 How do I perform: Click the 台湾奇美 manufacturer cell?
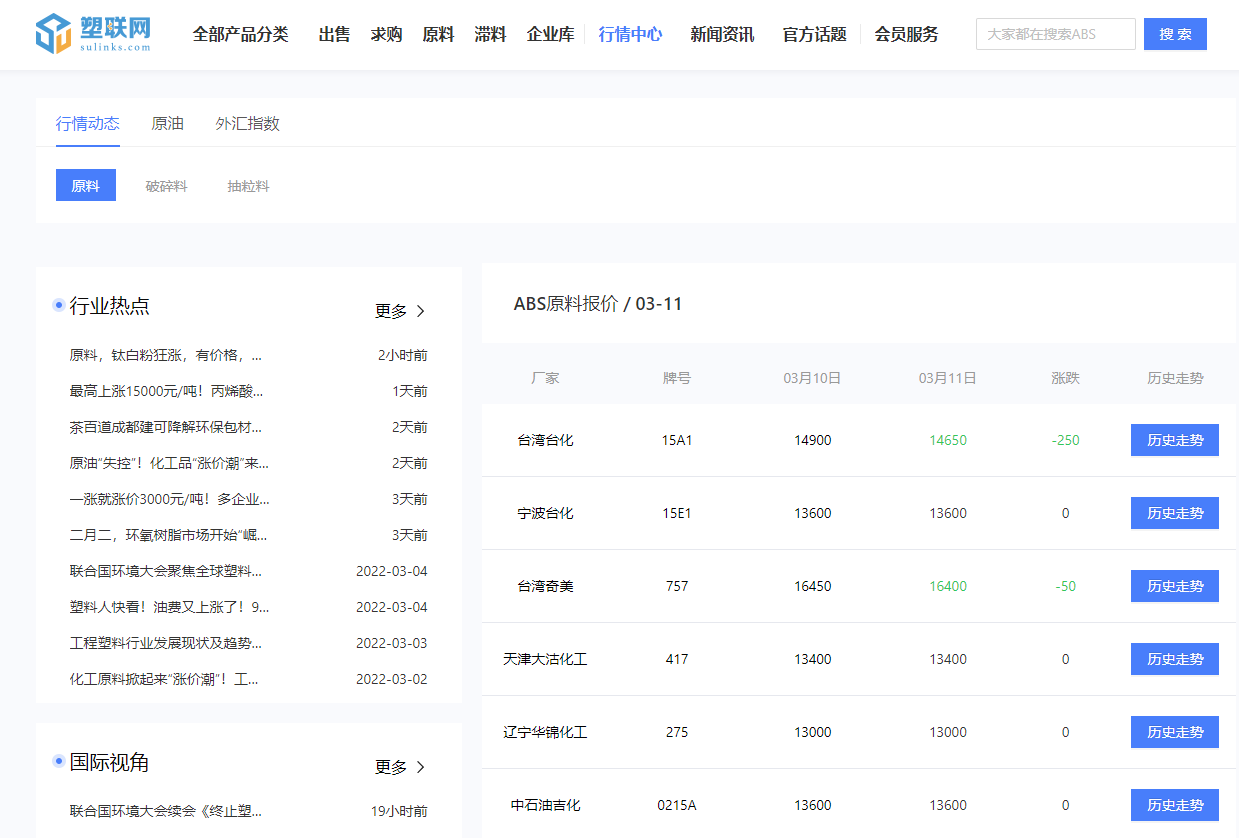(x=545, y=586)
